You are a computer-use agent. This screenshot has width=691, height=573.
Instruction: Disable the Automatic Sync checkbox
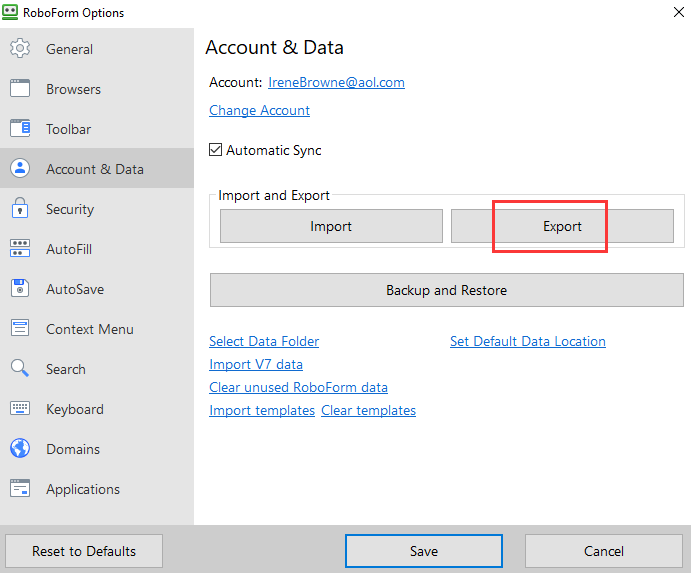coord(215,150)
